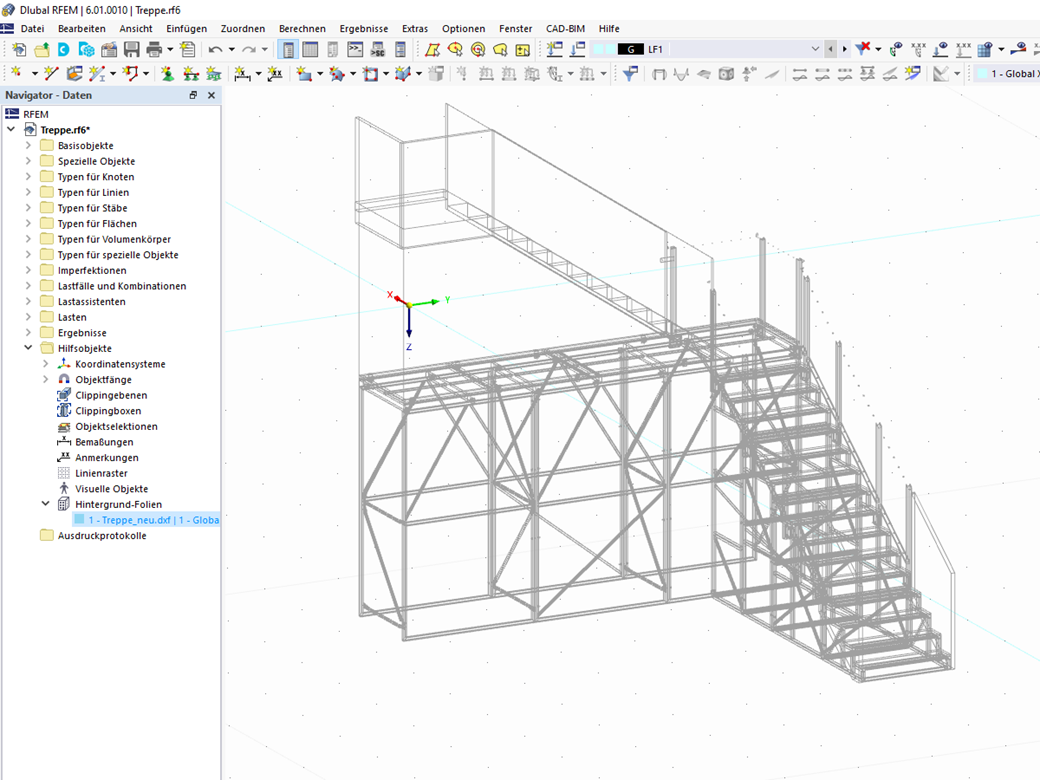The width and height of the screenshot is (1040, 780).
Task: Open the Ergebnisse menu
Action: coord(363,29)
